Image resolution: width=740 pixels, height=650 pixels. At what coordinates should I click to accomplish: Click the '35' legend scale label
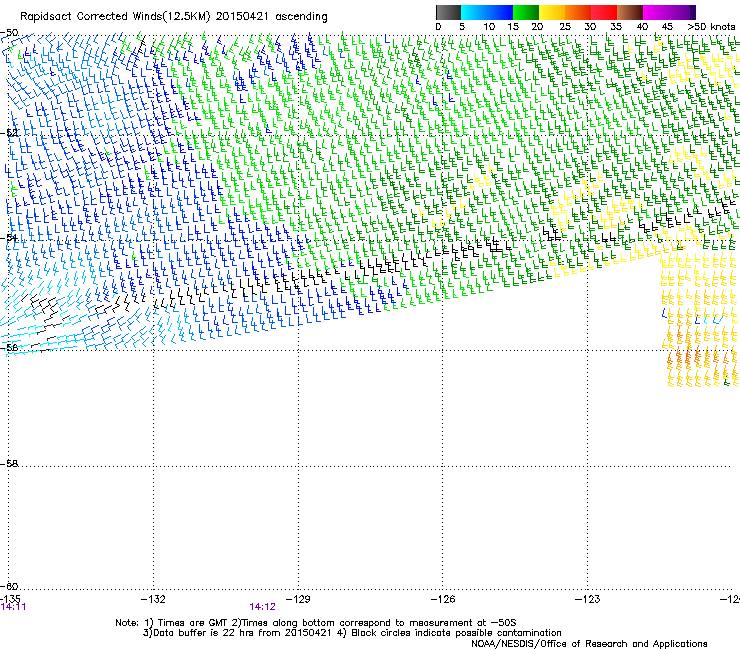click(616, 27)
